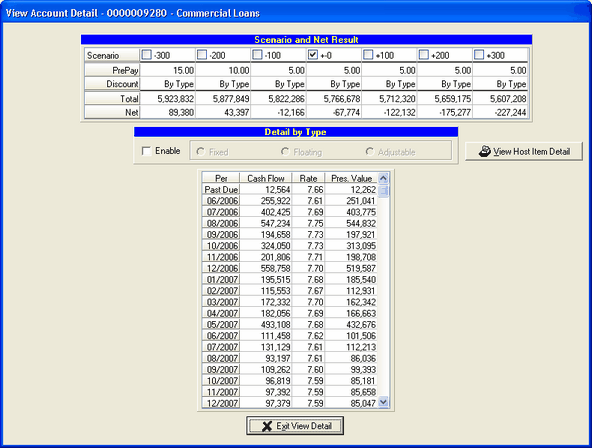Image resolution: width=592 pixels, height=448 pixels.
Task: Tick the Enable checkbox in Detail by Type
Action: pos(146,151)
